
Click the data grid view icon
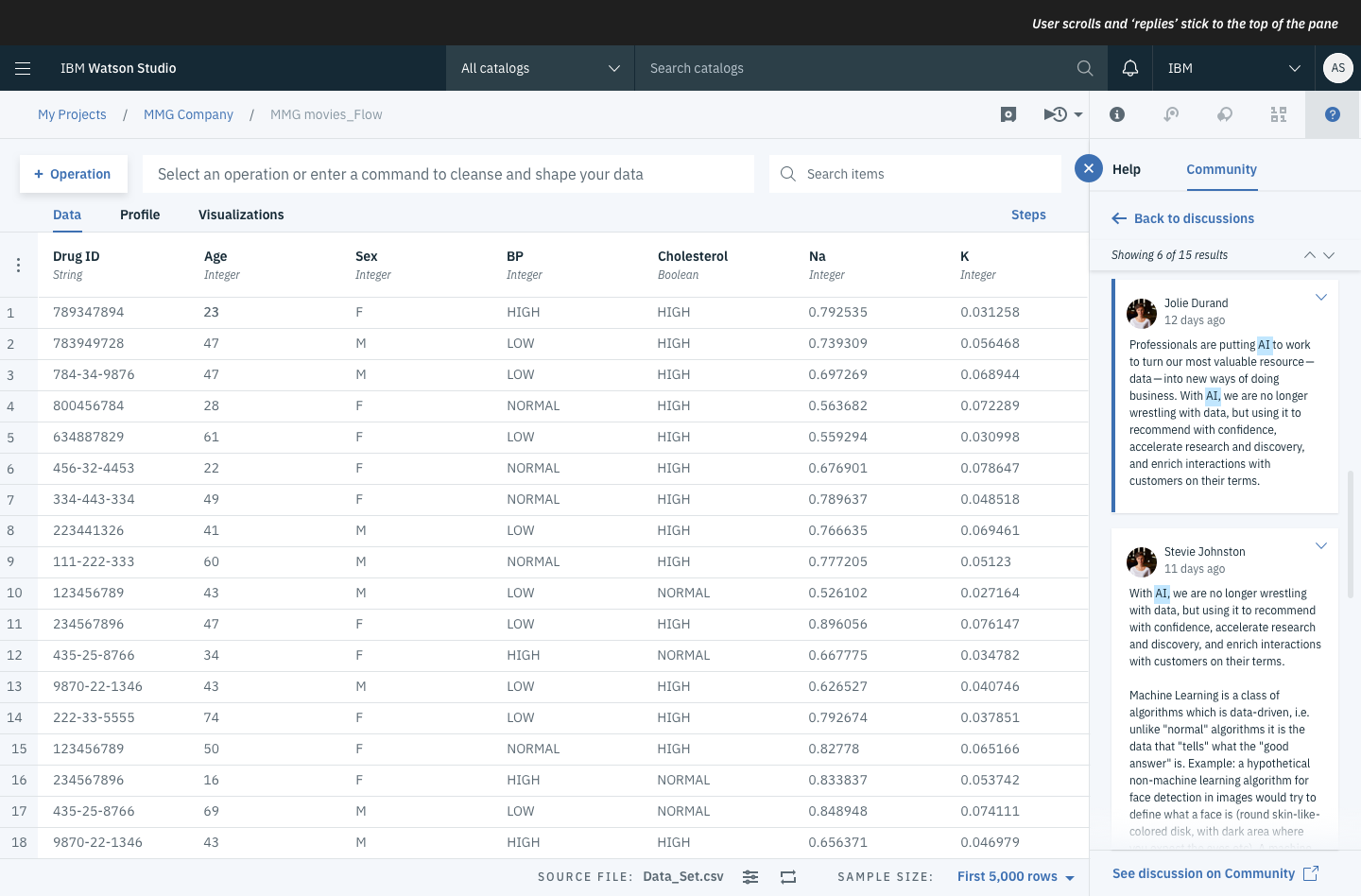1278,114
